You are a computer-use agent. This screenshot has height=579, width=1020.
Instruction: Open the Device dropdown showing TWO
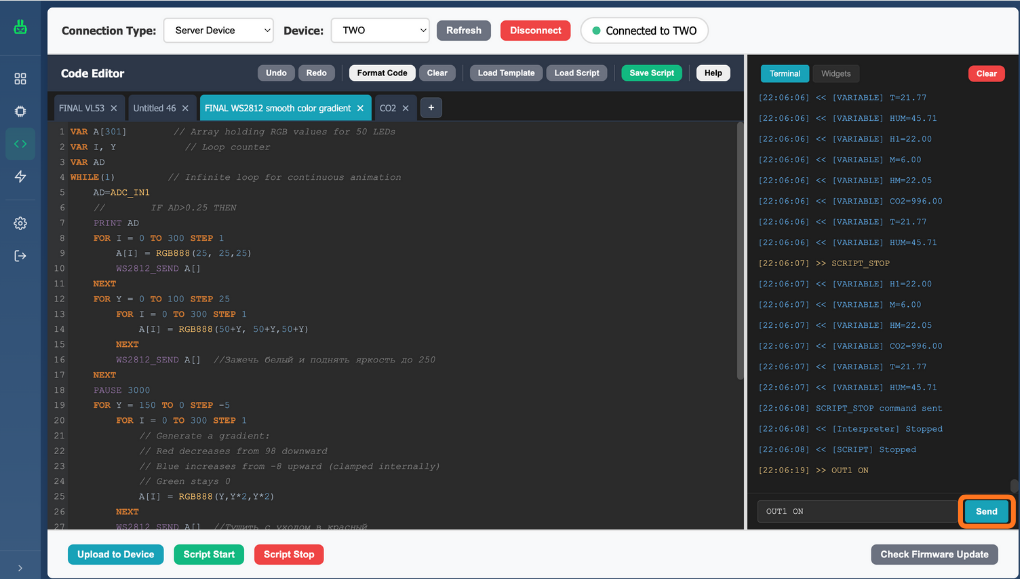(x=379, y=31)
